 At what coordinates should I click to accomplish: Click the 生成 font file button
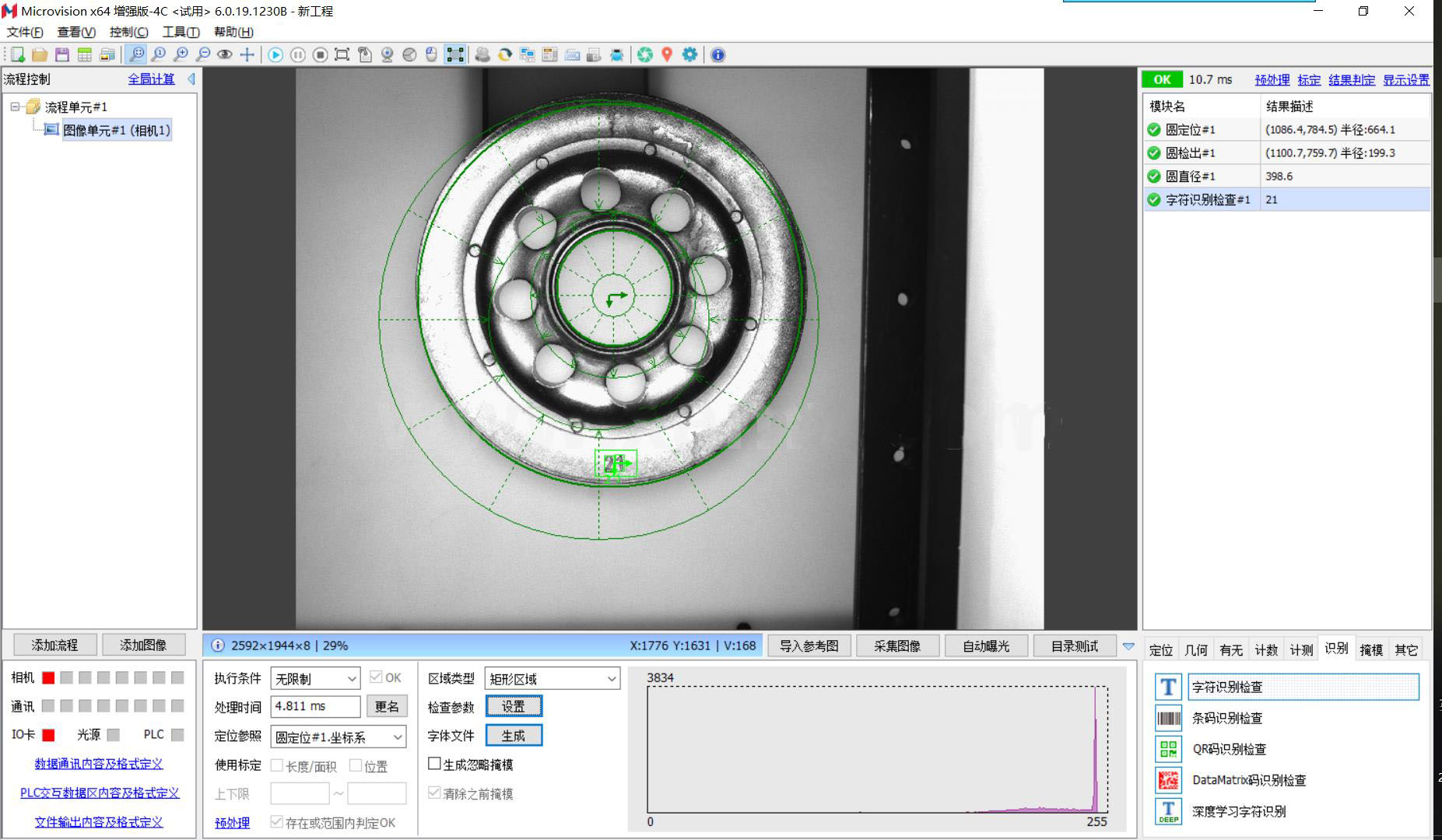[514, 735]
